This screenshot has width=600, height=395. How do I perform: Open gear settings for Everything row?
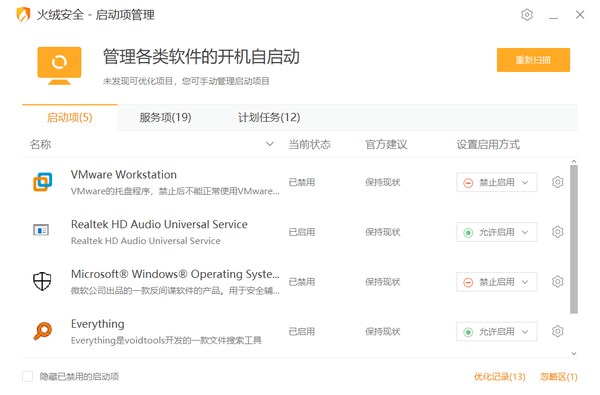[558, 331]
